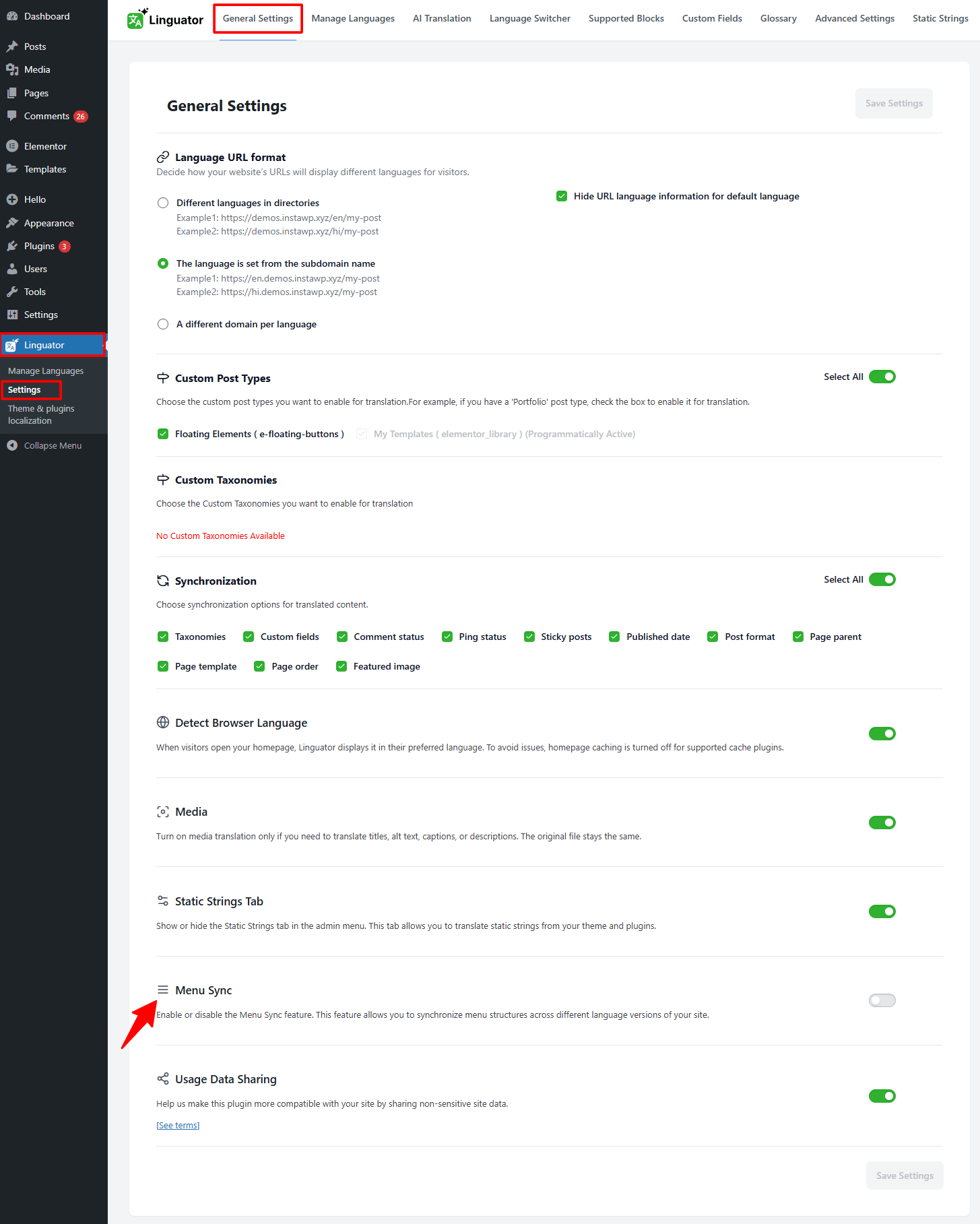
Task: Click the Comments speech bubble icon
Action: pyautogui.click(x=12, y=116)
